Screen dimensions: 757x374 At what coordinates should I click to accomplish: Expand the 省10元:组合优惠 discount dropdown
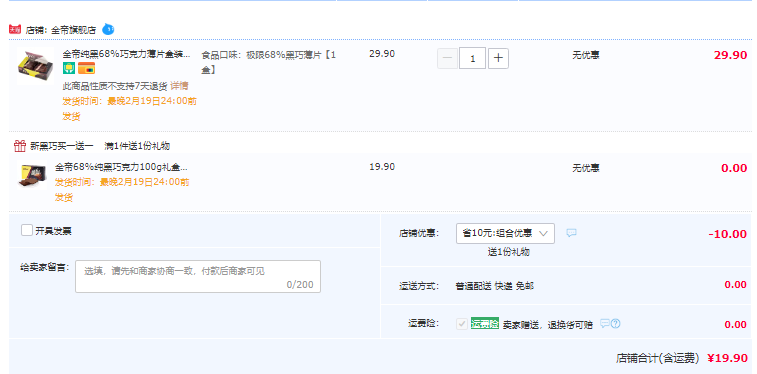(x=505, y=234)
